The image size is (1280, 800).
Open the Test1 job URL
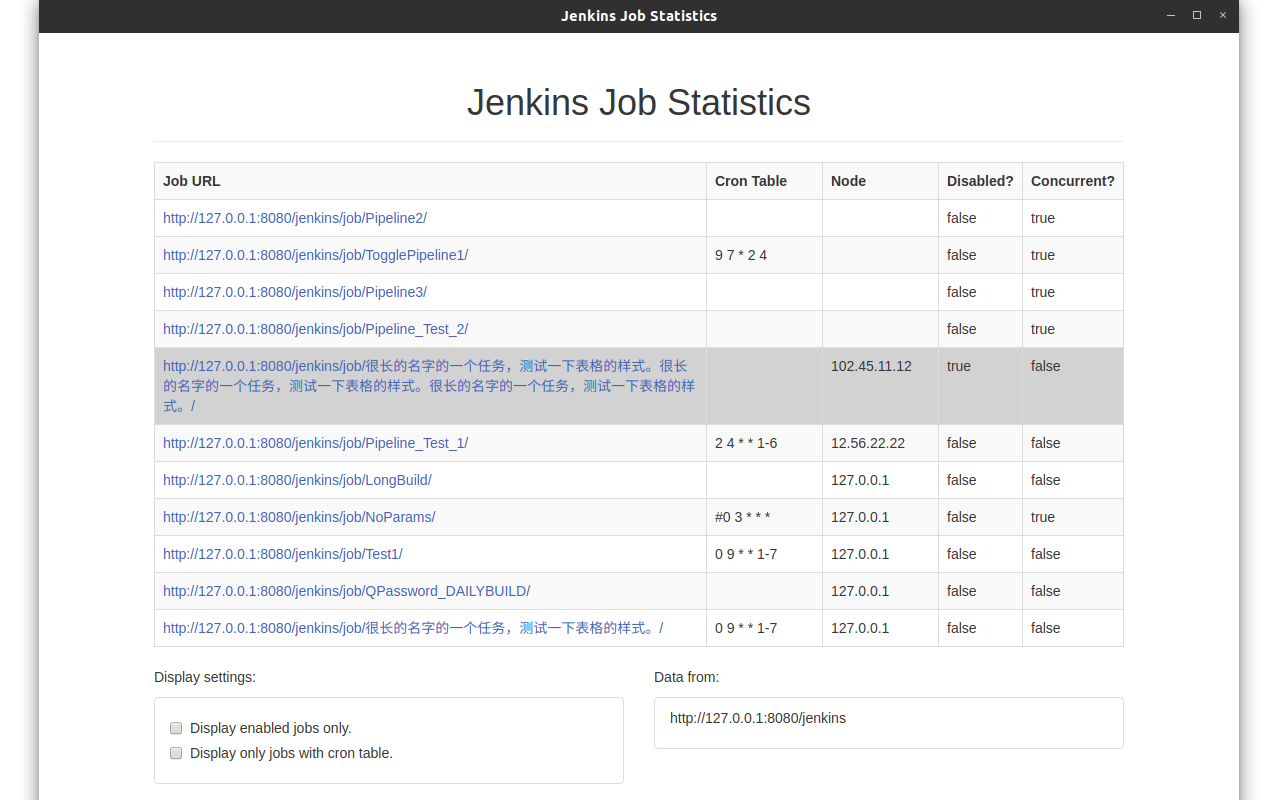tap(283, 554)
